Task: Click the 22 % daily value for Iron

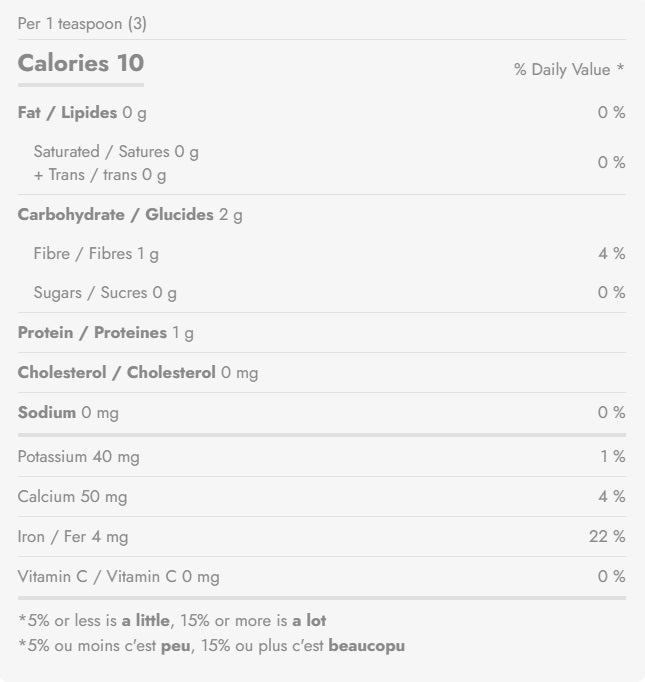Action: pos(606,537)
